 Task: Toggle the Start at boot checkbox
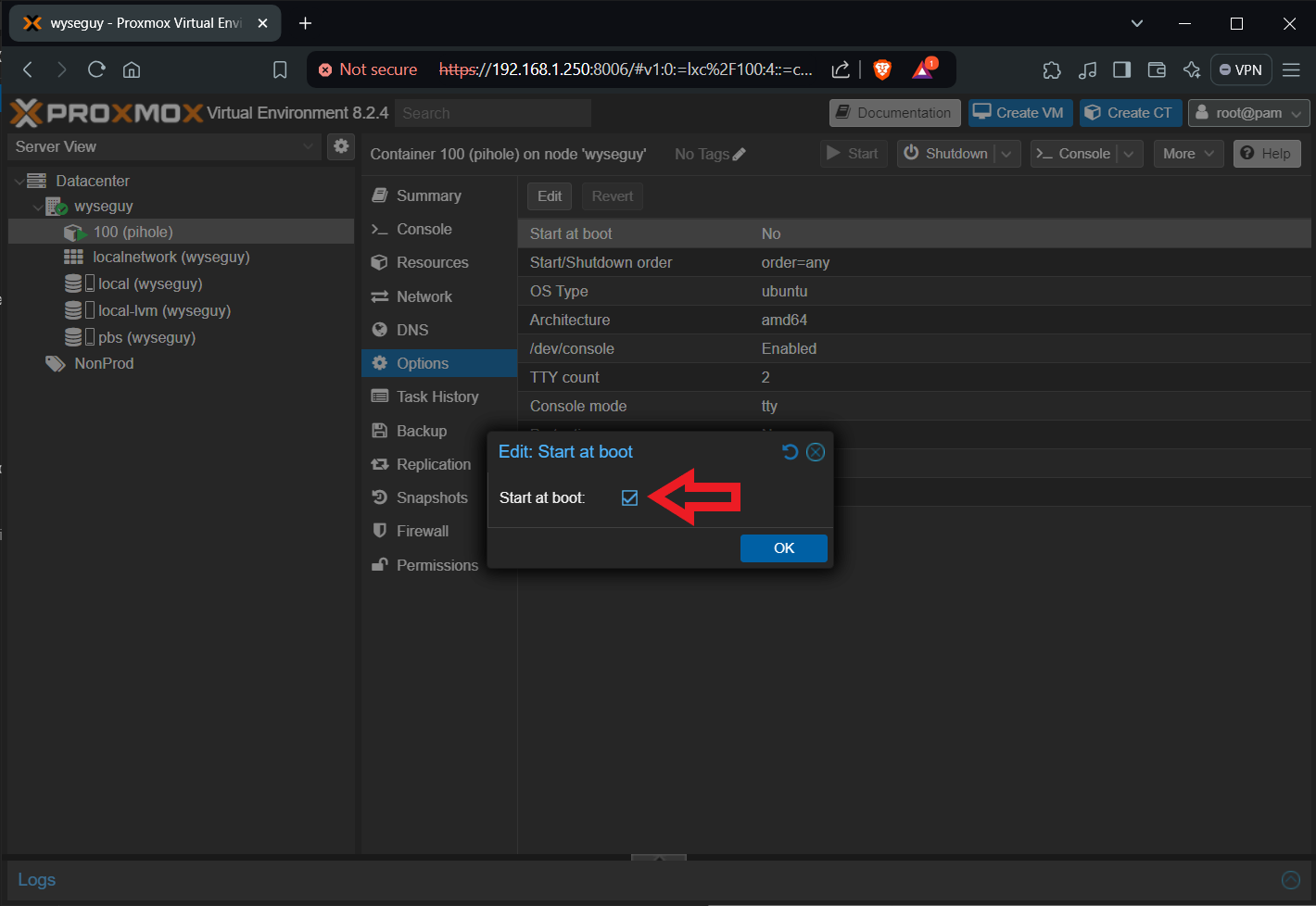[x=629, y=498]
